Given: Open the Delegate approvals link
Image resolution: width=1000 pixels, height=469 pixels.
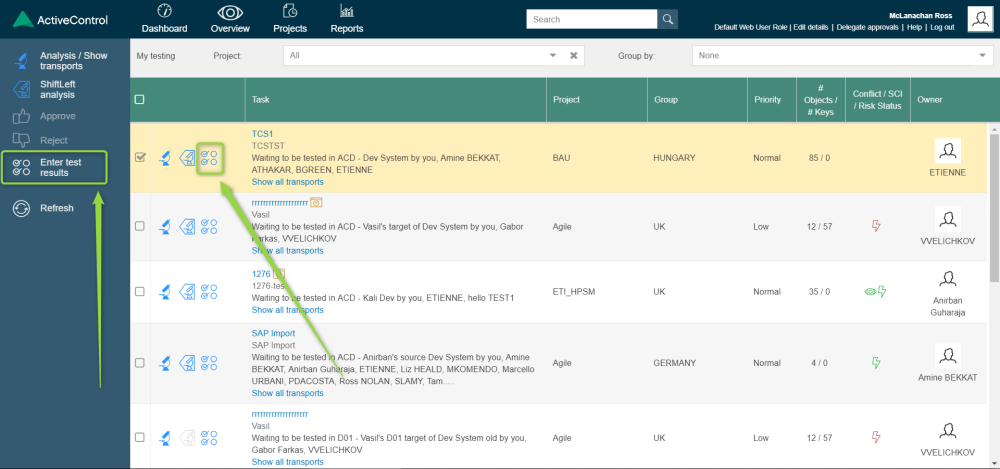Looking at the screenshot, I should tap(867, 27).
